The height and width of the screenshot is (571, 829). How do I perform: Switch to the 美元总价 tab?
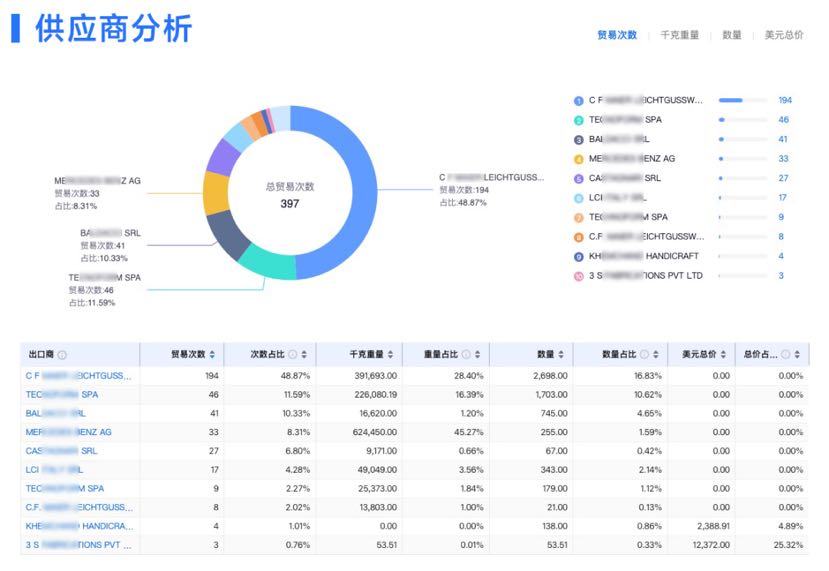(783, 35)
